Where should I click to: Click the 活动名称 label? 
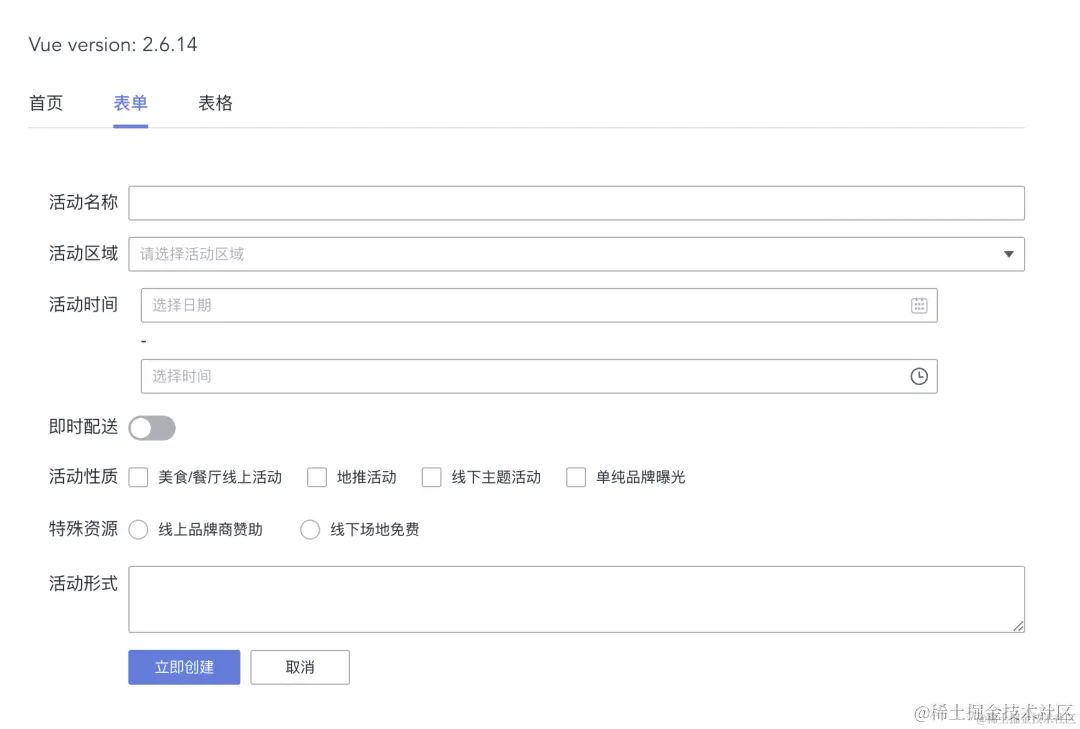(x=83, y=203)
